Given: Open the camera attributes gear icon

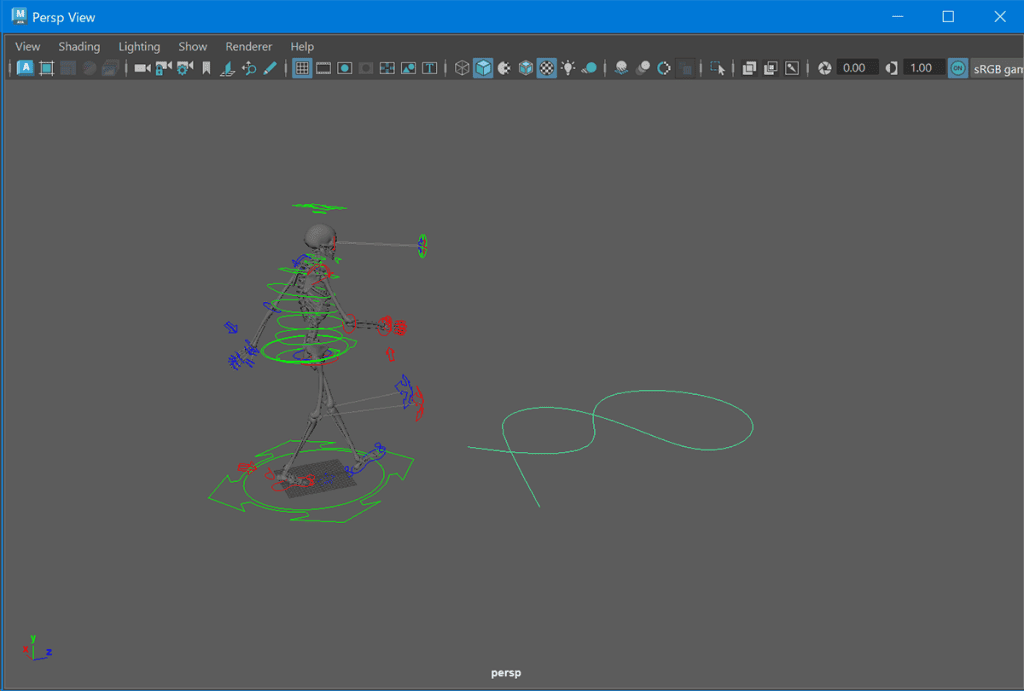Looking at the screenshot, I should click(x=185, y=68).
